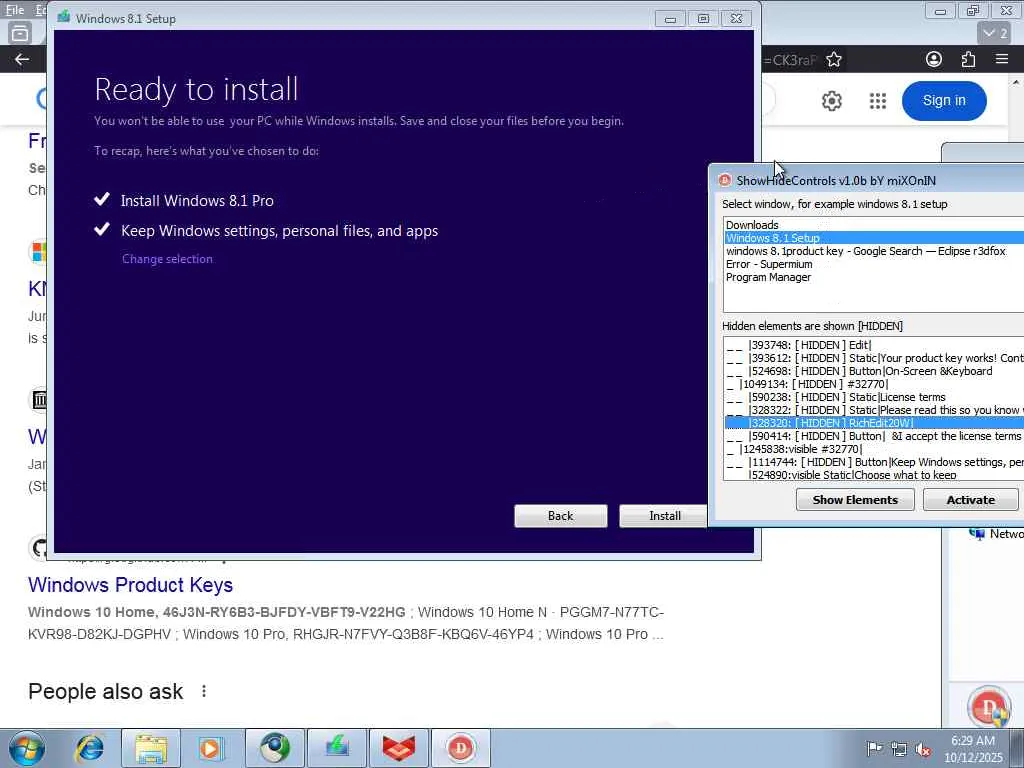Open the tab count dropdown in browser
The height and width of the screenshot is (768, 1024).
click(x=995, y=33)
